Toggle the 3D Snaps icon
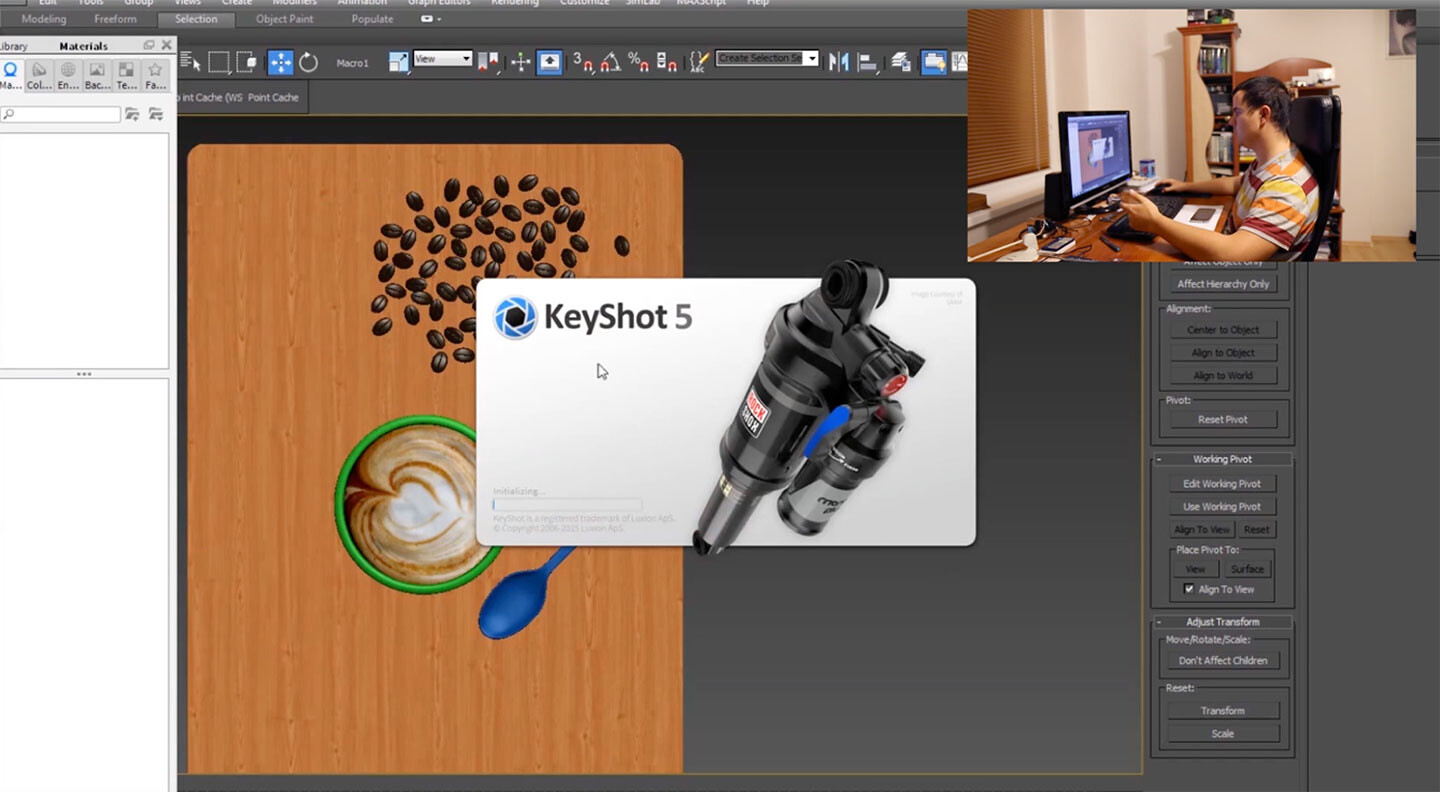 pyautogui.click(x=582, y=62)
